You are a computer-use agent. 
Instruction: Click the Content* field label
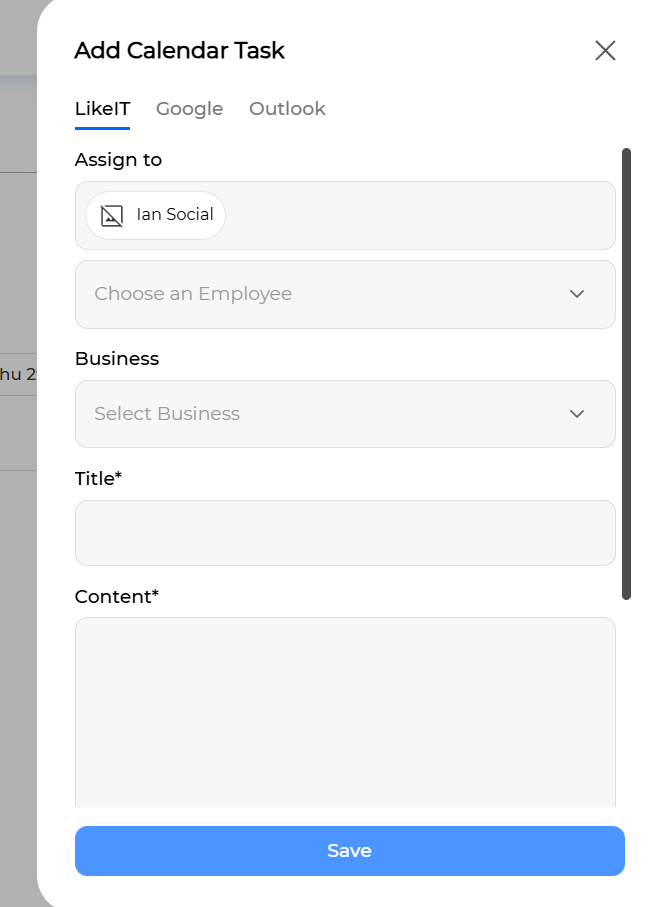(x=117, y=596)
